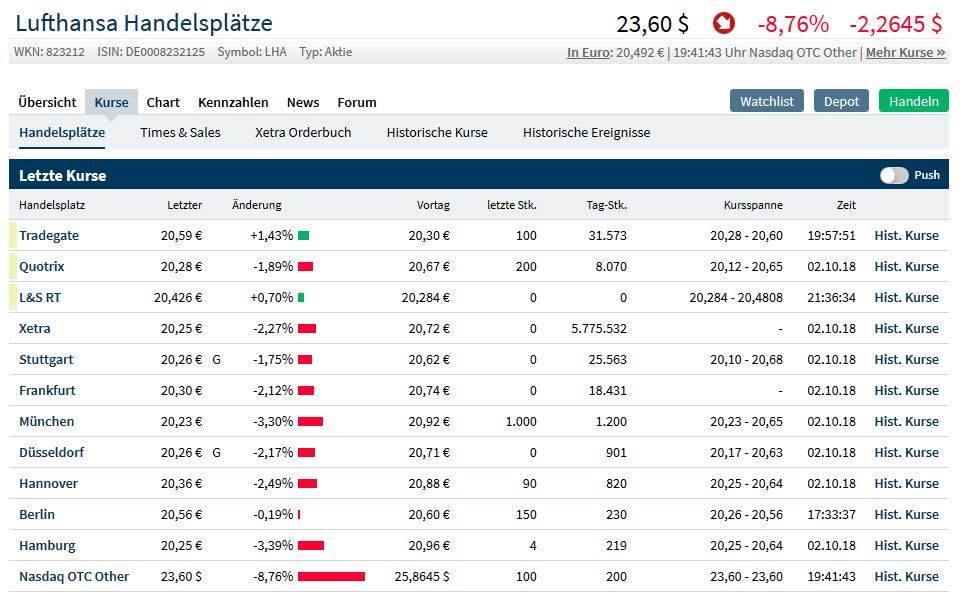The image size is (964, 607).
Task: Open the Depot button
Action: pos(841,100)
